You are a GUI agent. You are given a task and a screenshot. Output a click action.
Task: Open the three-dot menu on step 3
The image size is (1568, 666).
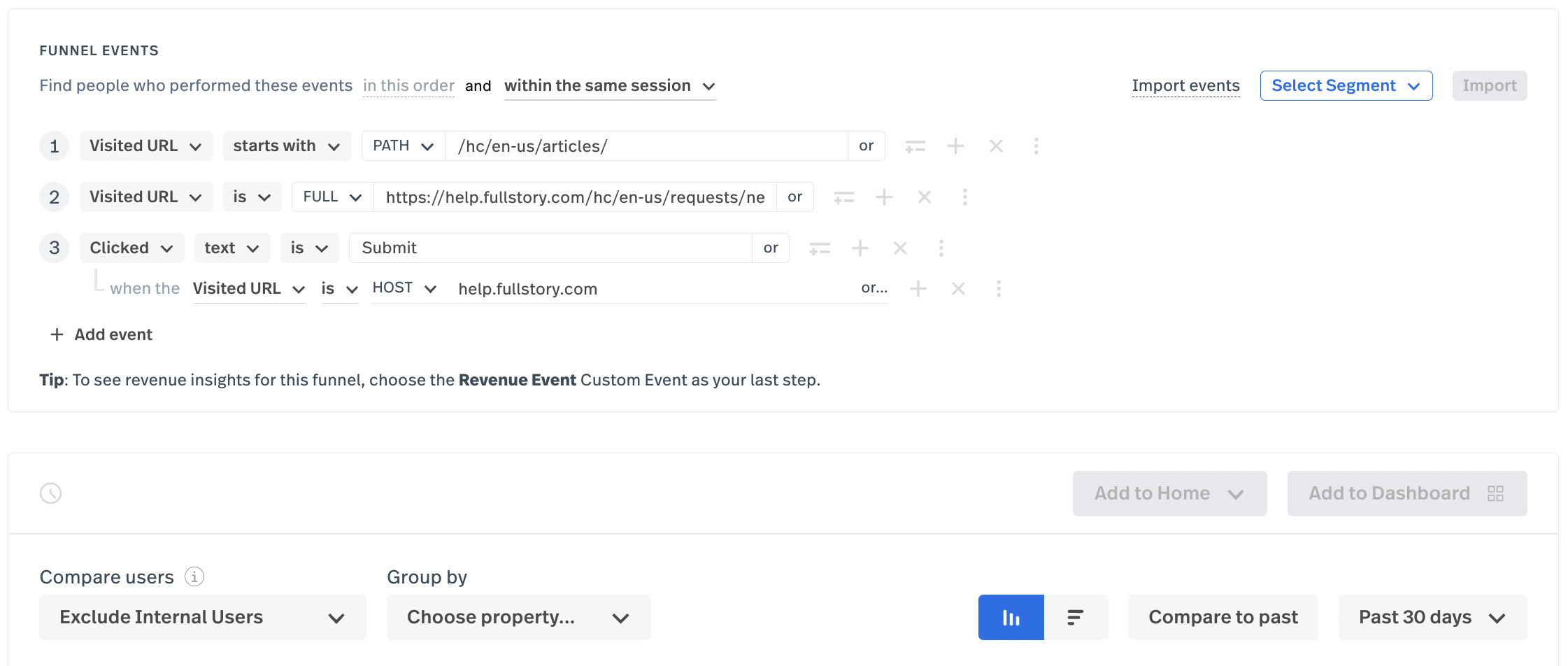pyautogui.click(x=941, y=248)
